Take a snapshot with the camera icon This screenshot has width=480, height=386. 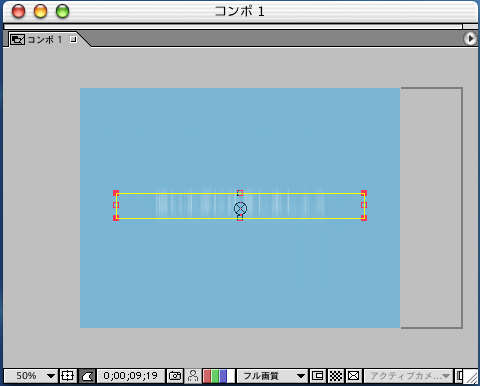click(x=175, y=376)
